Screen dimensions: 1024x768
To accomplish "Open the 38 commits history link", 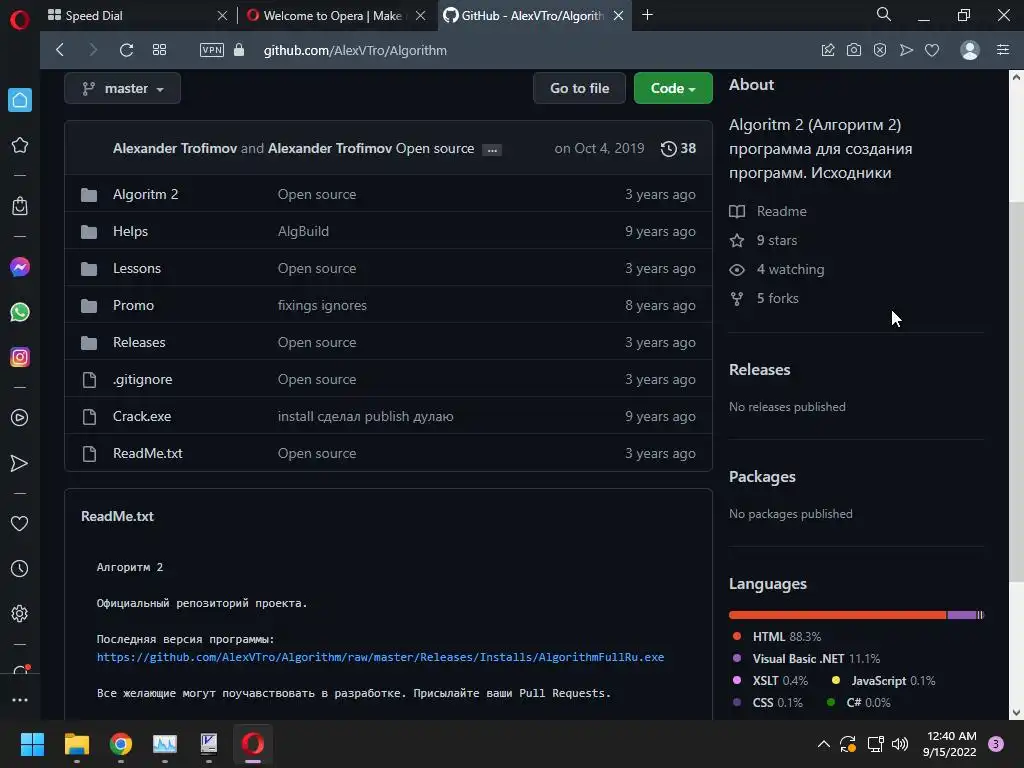I will click(679, 148).
